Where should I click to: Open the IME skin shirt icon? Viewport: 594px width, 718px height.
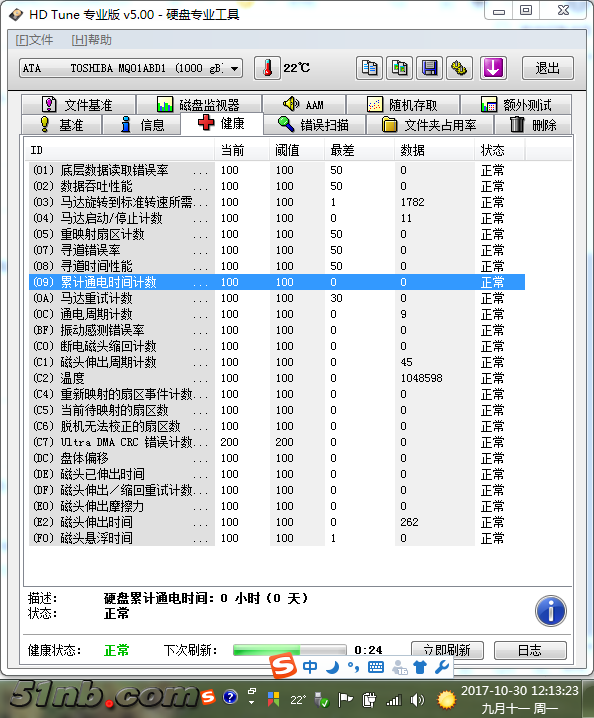pyautogui.click(x=420, y=667)
